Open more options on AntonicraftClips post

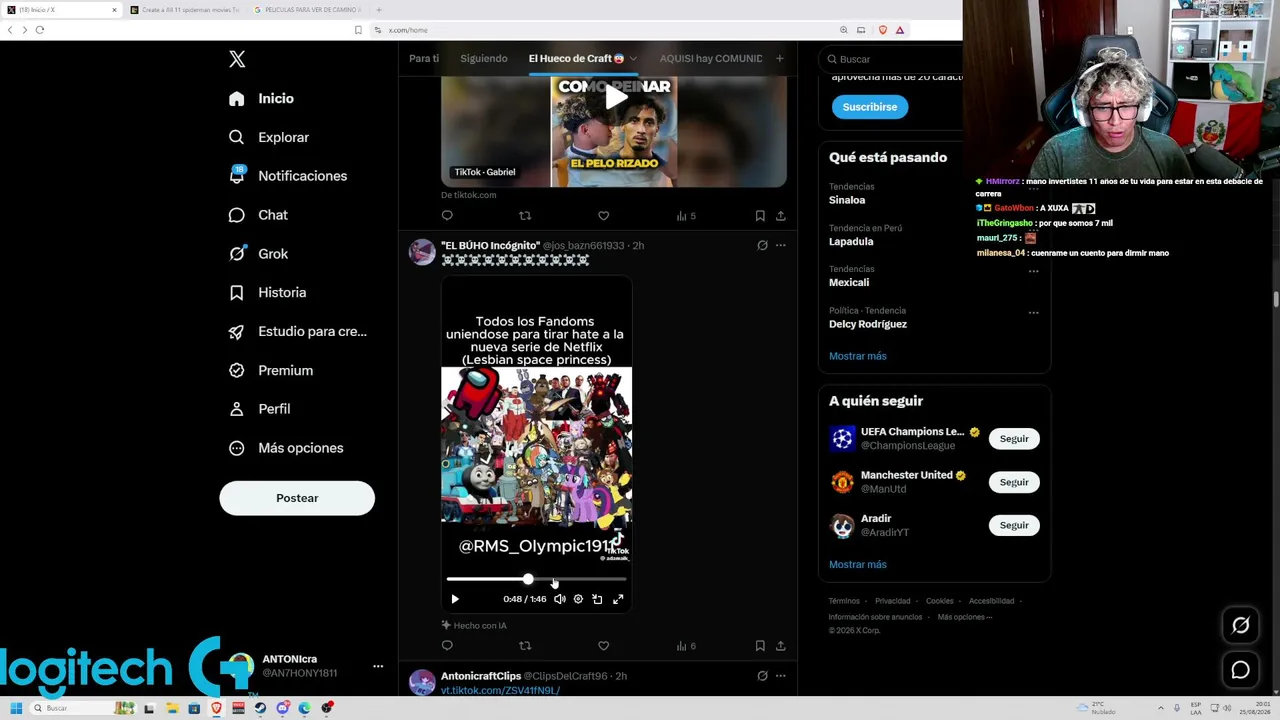pos(781,676)
